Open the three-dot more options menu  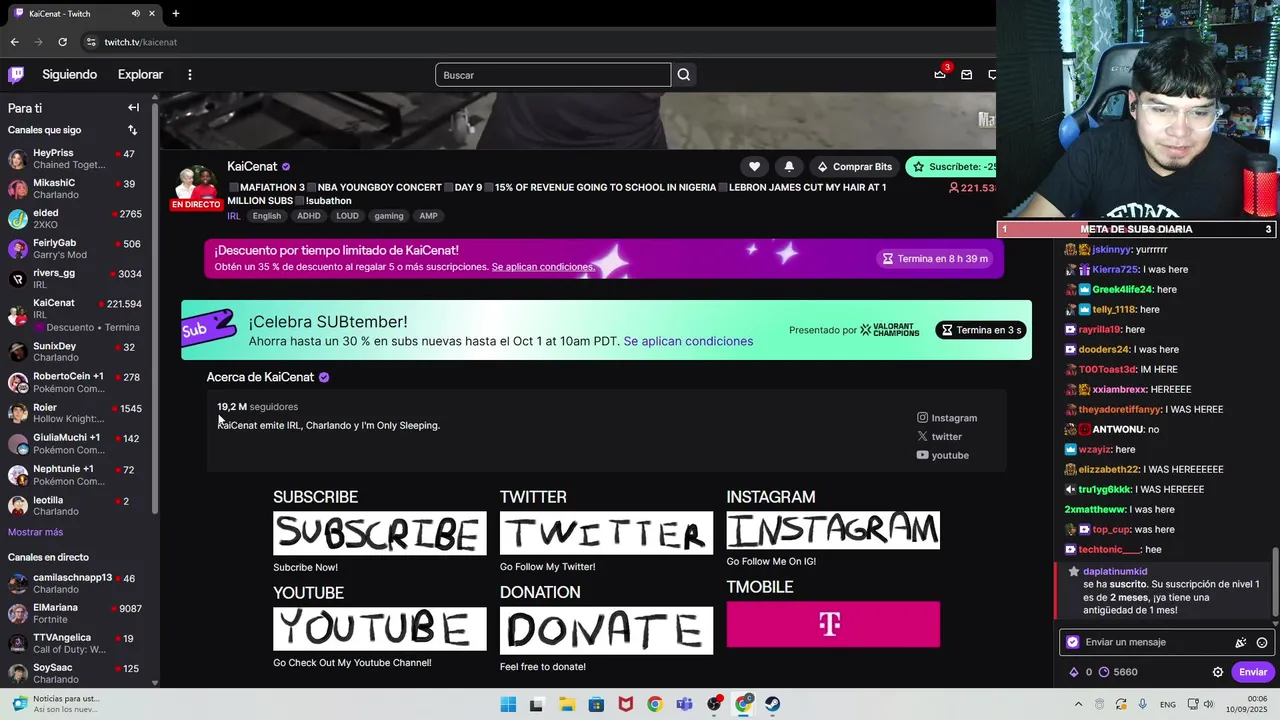pyautogui.click(x=190, y=74)
